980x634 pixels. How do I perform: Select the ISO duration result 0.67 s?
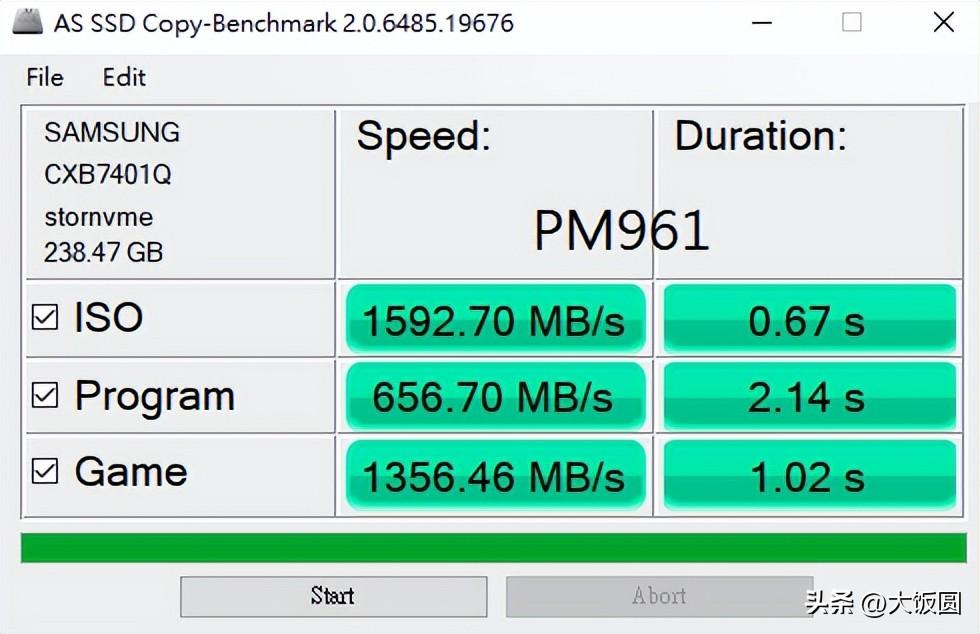(808, 320)
